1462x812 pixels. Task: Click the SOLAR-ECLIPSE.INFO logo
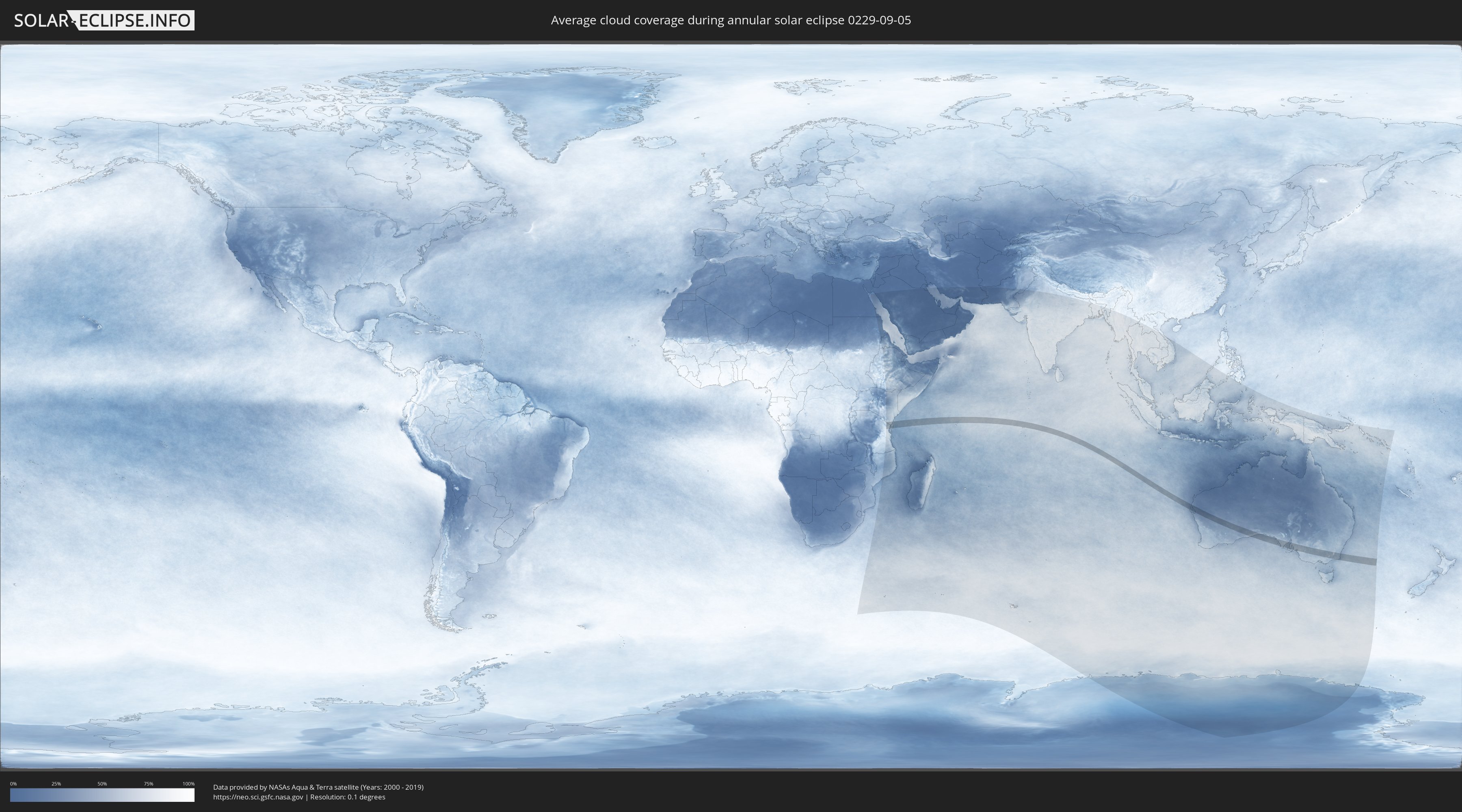click(x=103, y=20)
